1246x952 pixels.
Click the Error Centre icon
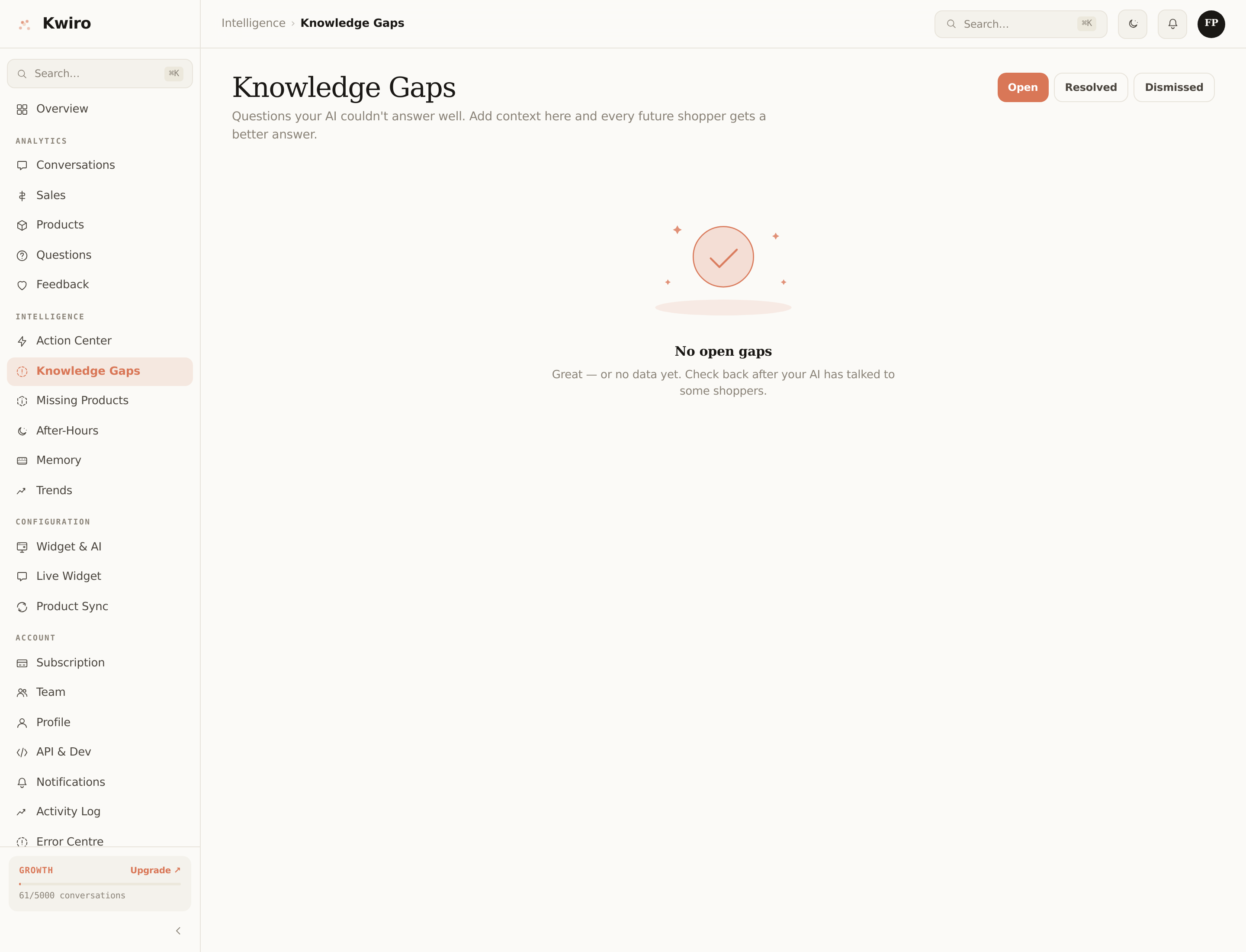click(x=22, y=842)
